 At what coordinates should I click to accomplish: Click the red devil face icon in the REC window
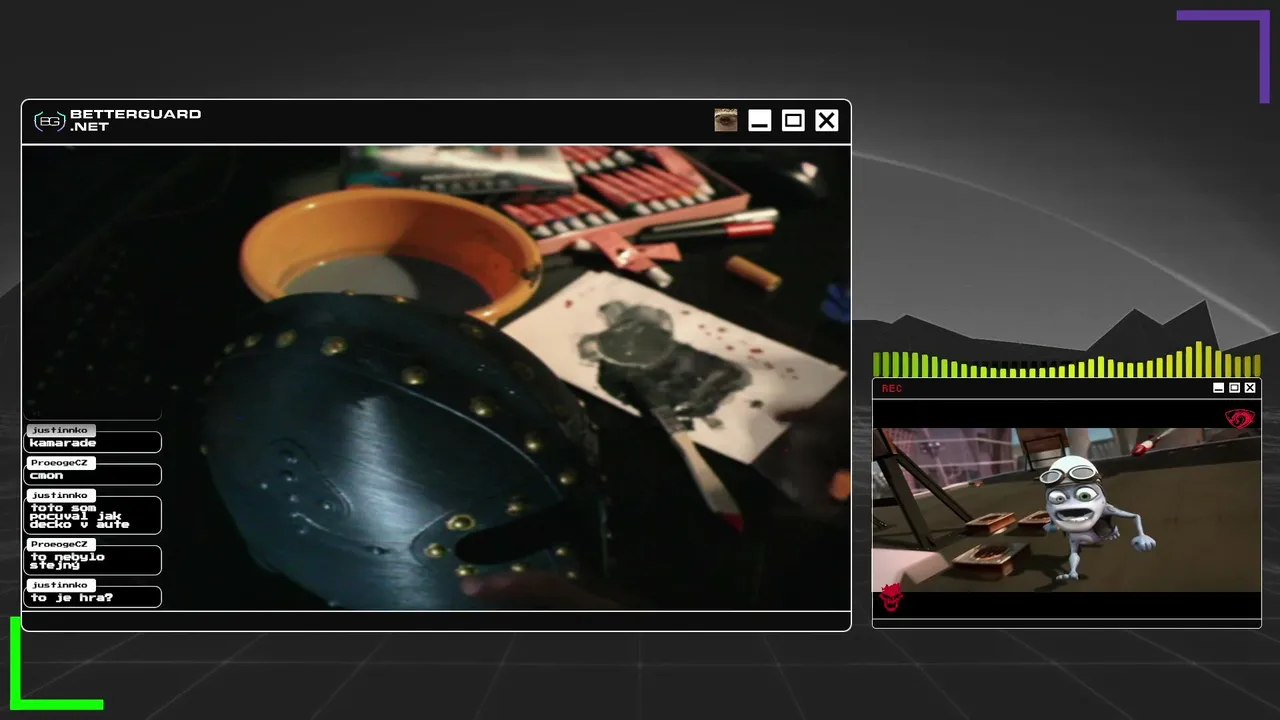tap(891, 597)
